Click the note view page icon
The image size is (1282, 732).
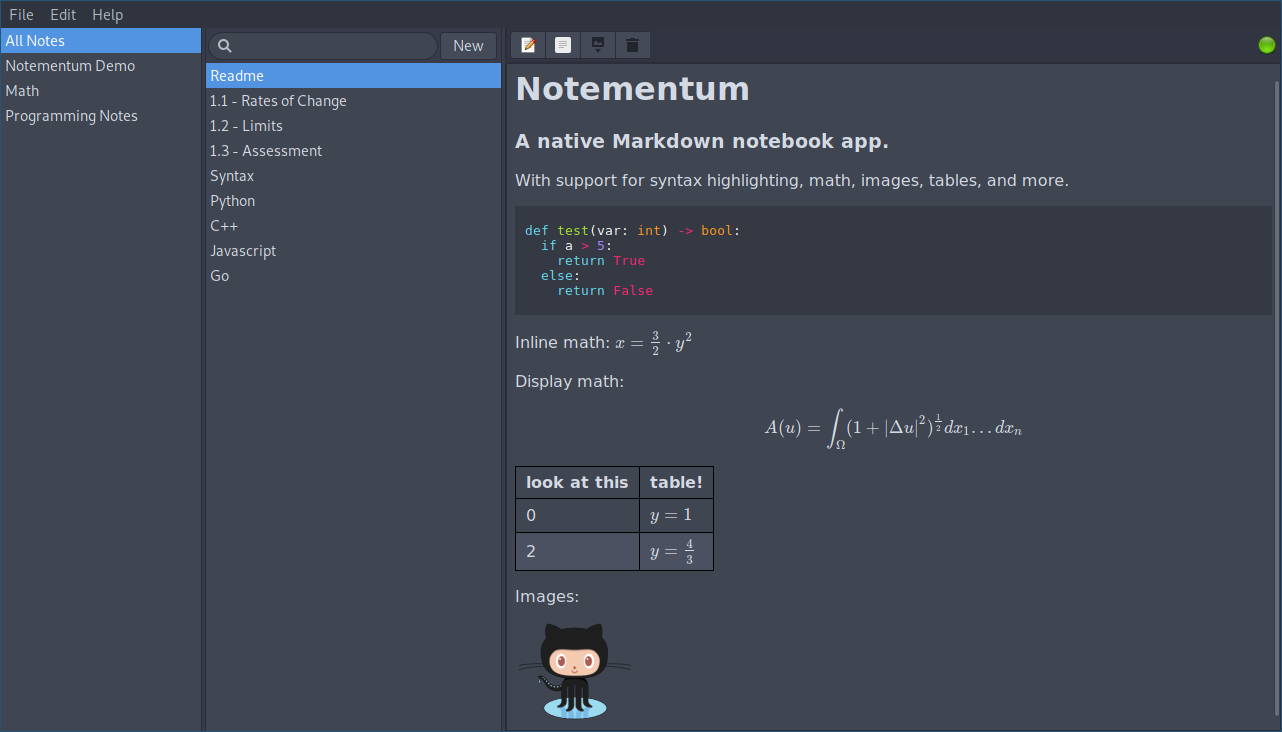click(563, 45)
